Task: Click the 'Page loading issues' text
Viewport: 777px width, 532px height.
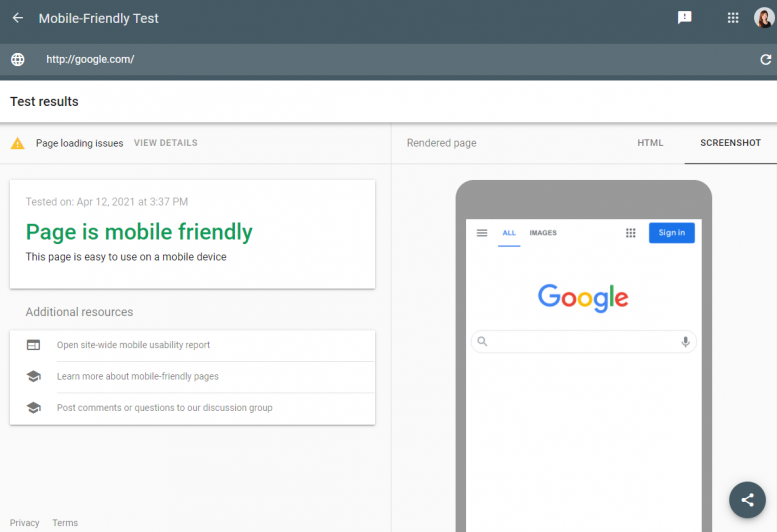Action: point(79,143)
